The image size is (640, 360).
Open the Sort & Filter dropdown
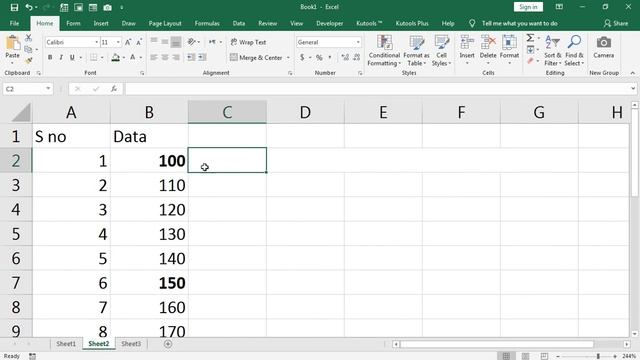[x=553, y=50]
